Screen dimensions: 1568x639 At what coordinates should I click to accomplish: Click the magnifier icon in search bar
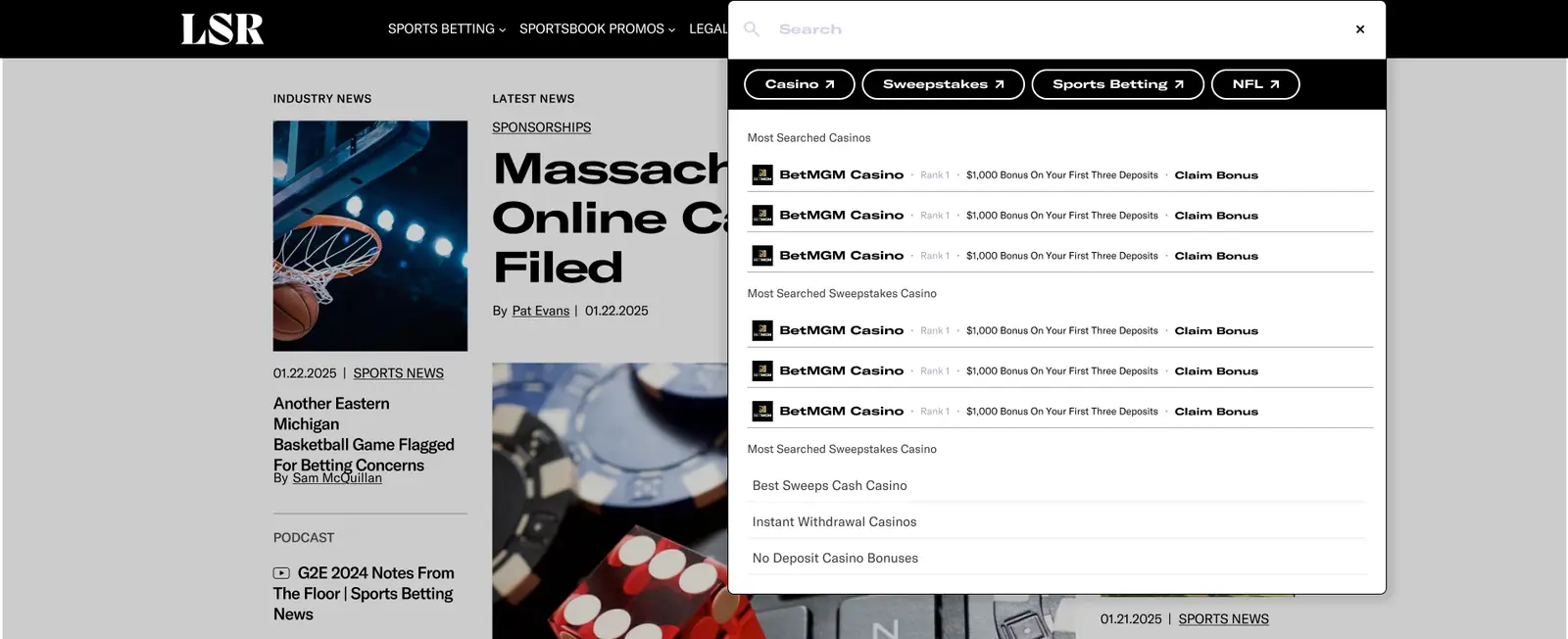coord(752,29)
